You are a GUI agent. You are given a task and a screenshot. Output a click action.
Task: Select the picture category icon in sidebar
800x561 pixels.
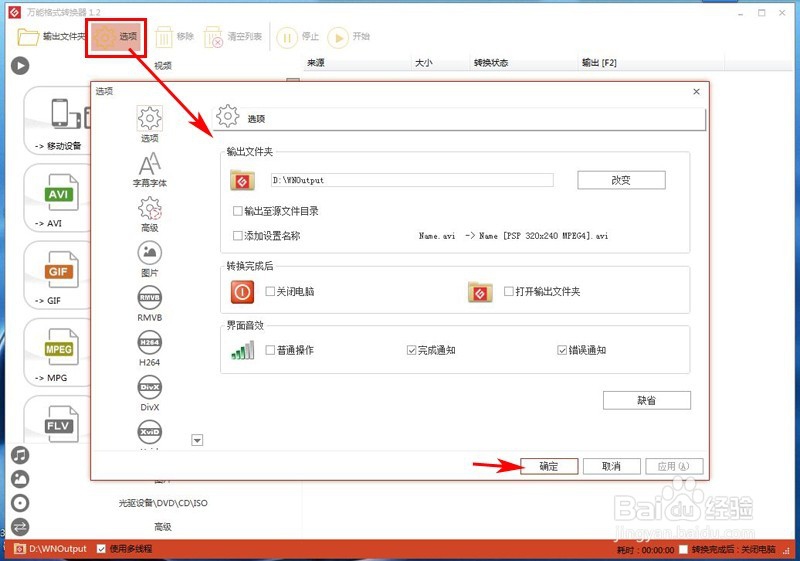point(20,479)
